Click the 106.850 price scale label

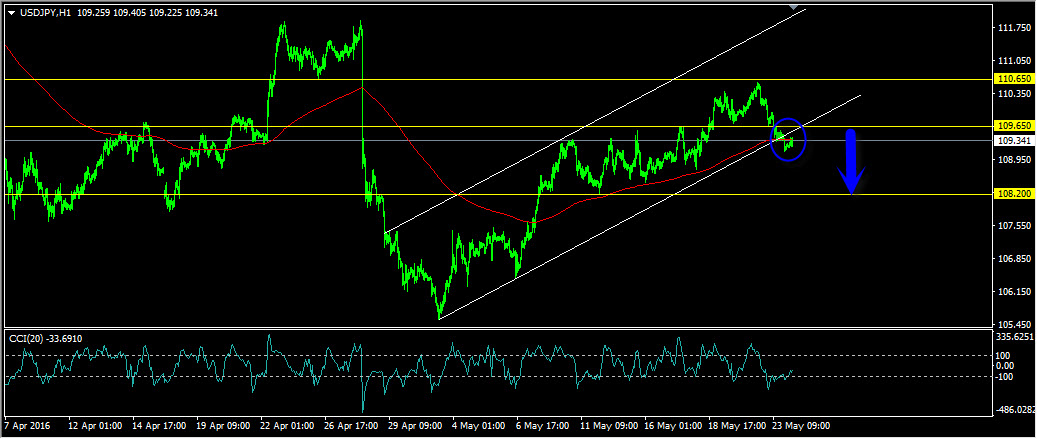click(x=1013, y=259)
